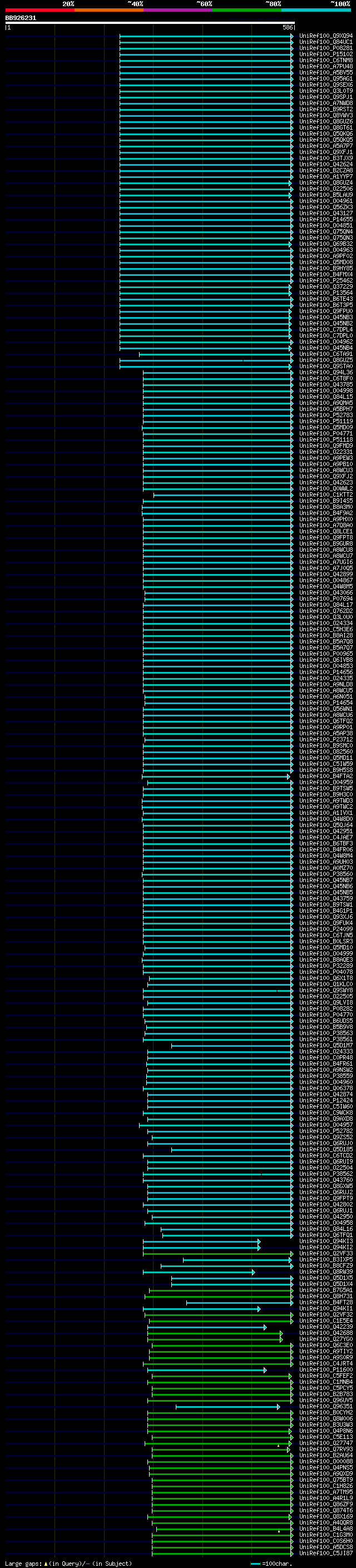
Task: Select hit UniRef100_B5LAU9
Action: [325, 195]
